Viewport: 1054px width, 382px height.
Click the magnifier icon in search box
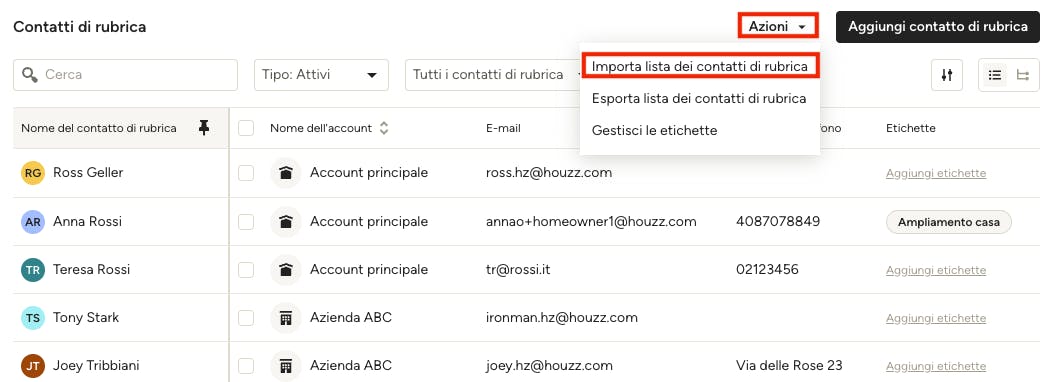(30, 75)
